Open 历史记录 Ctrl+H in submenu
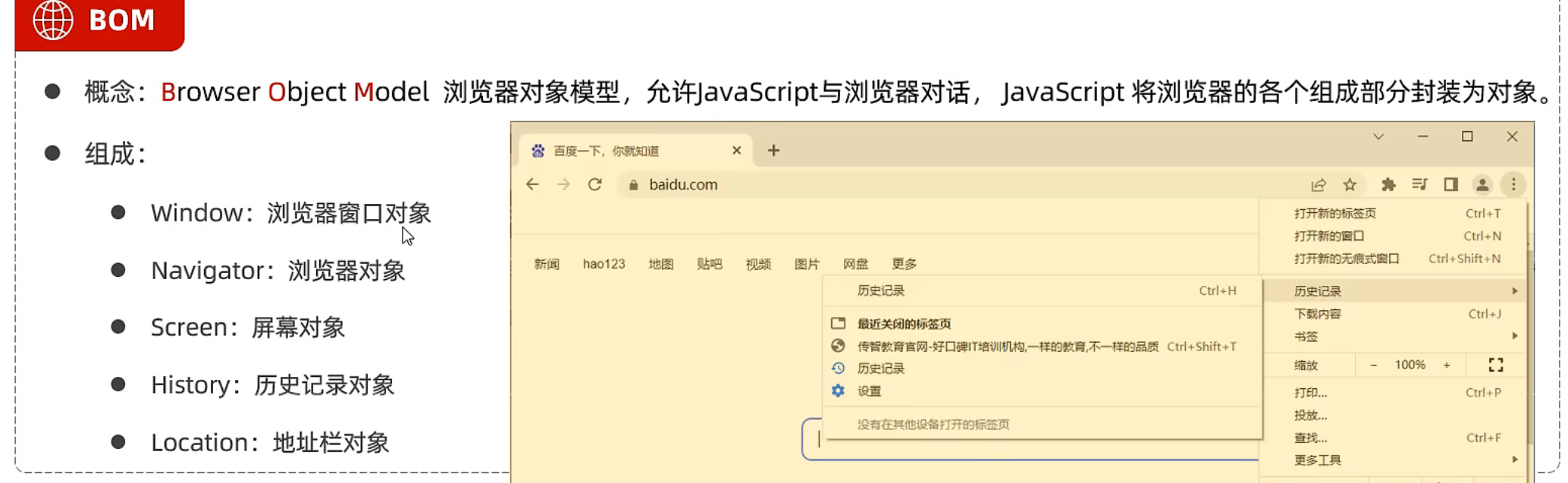Viewport: 1568px width, 483px height. click(x=1043, y=290)
